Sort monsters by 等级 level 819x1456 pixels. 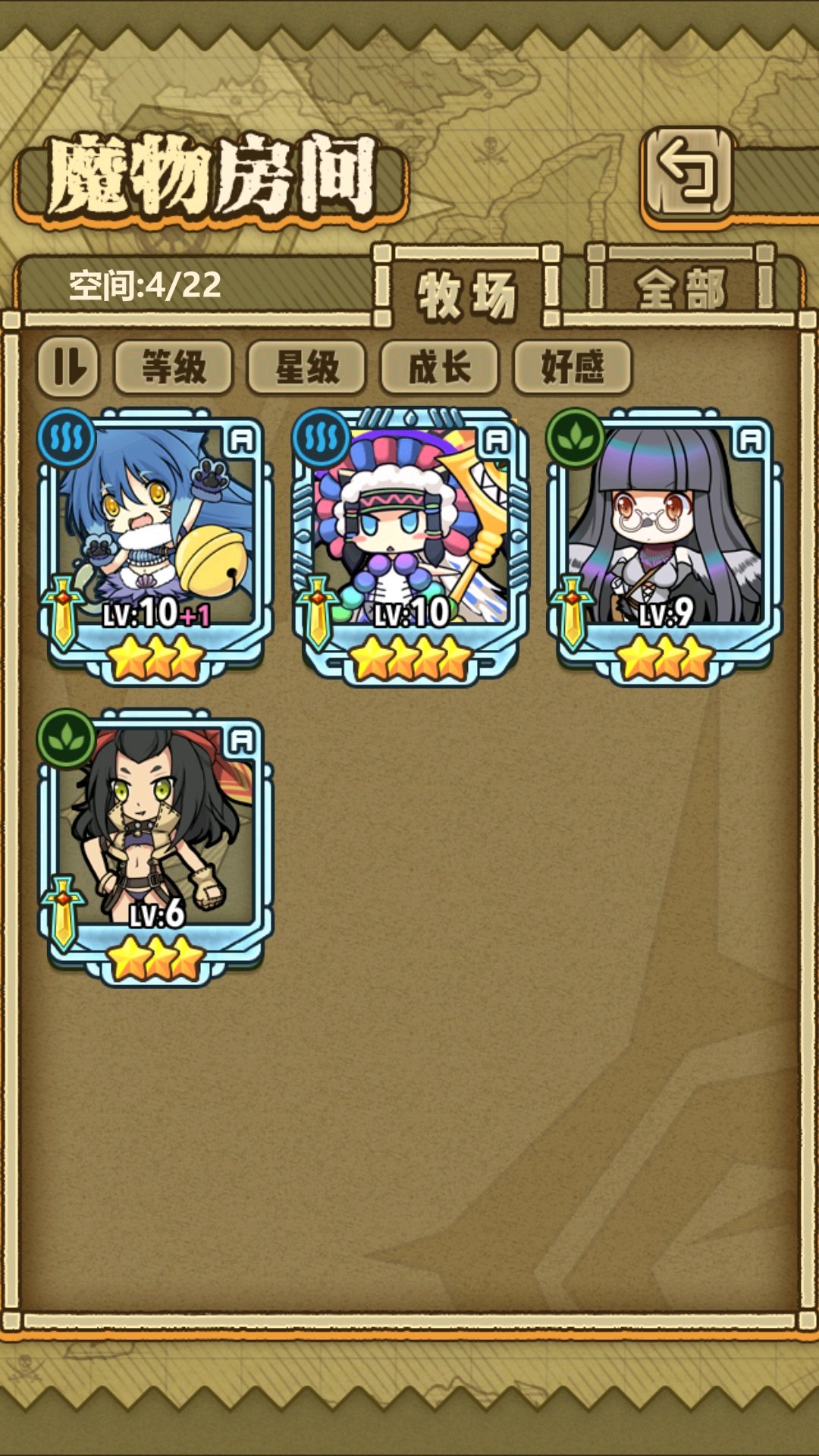coord(174,368)
